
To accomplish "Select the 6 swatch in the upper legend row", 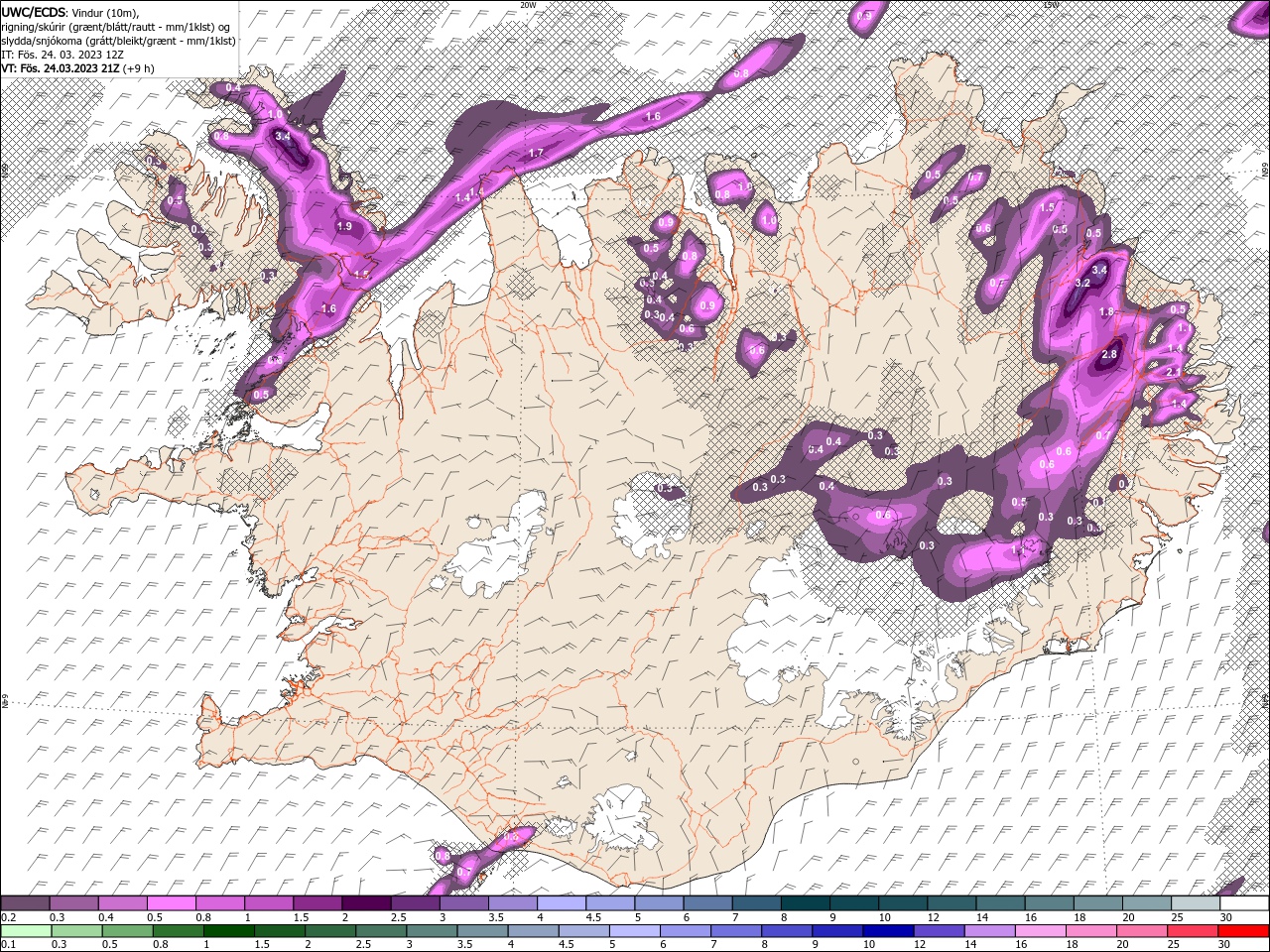I will coord(707,903).
